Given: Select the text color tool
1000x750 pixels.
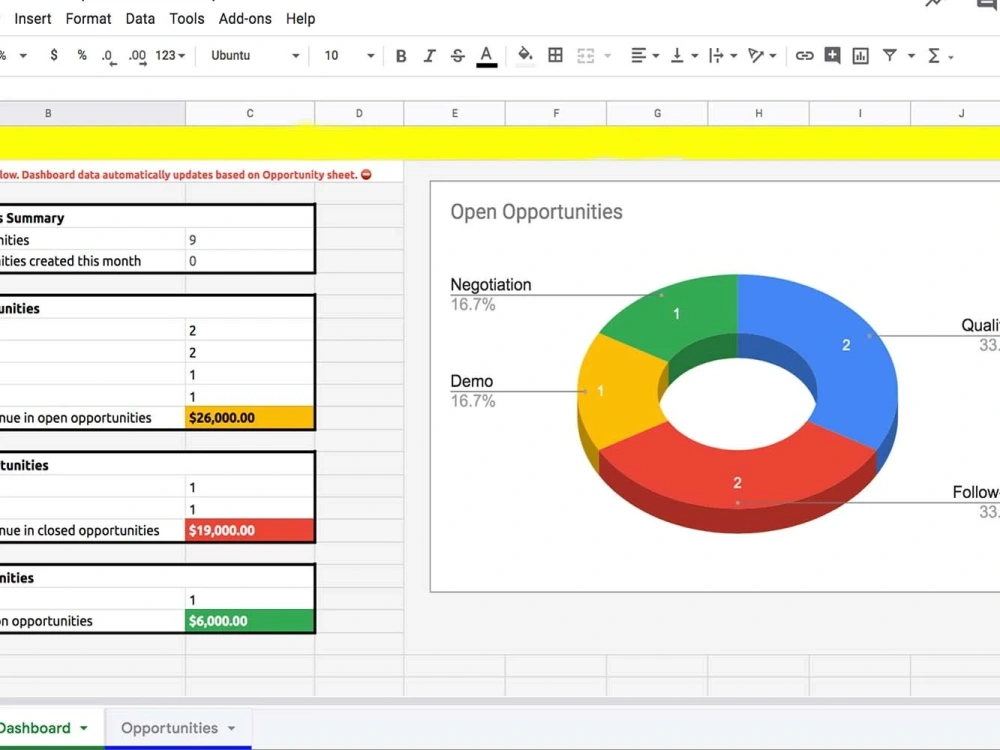Looking at the screenshot, I should pyautogui.click(x=487, y=55).
